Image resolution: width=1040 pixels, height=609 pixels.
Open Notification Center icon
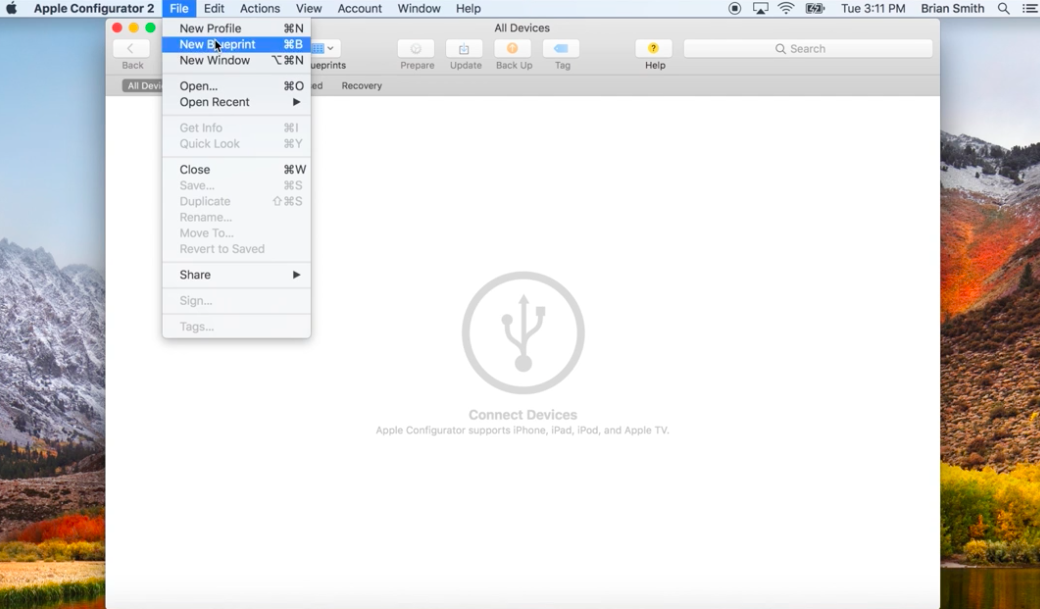pyautogui.click(x=1029, y=9)
